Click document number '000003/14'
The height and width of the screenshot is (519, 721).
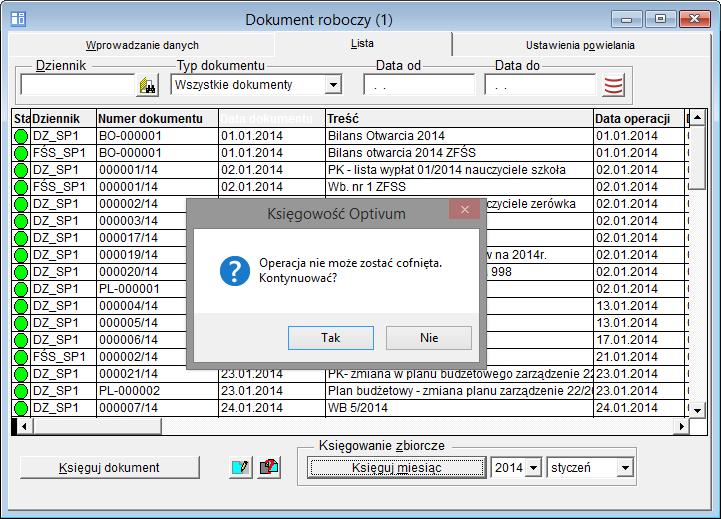128,221
